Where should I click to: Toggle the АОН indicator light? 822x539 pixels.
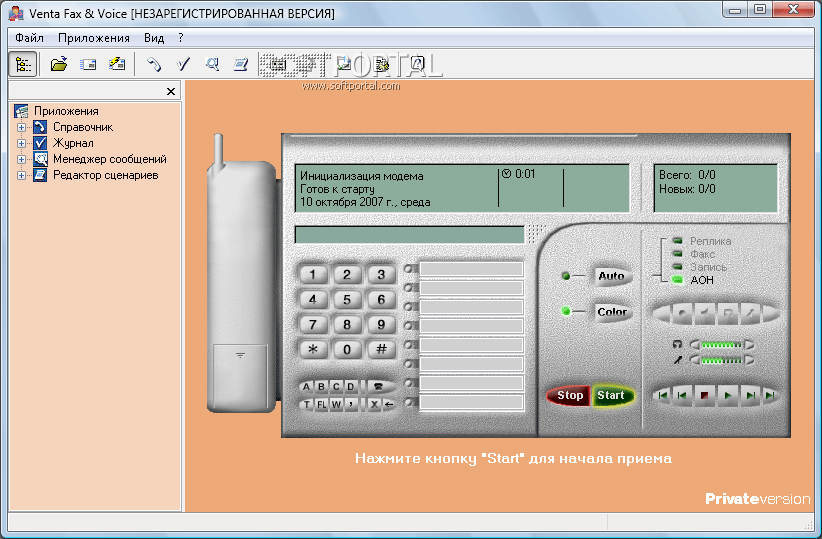pos(677,280)
